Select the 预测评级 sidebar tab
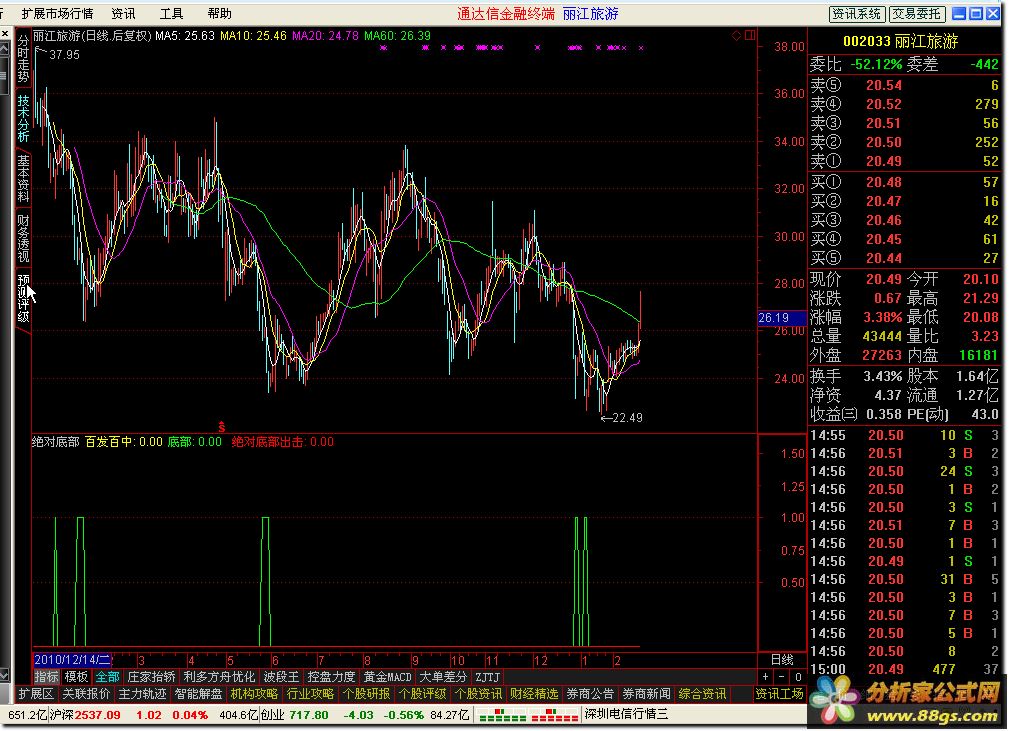Image resolution: width=1009 pixels, height=731 pixels. coord(23,299)
